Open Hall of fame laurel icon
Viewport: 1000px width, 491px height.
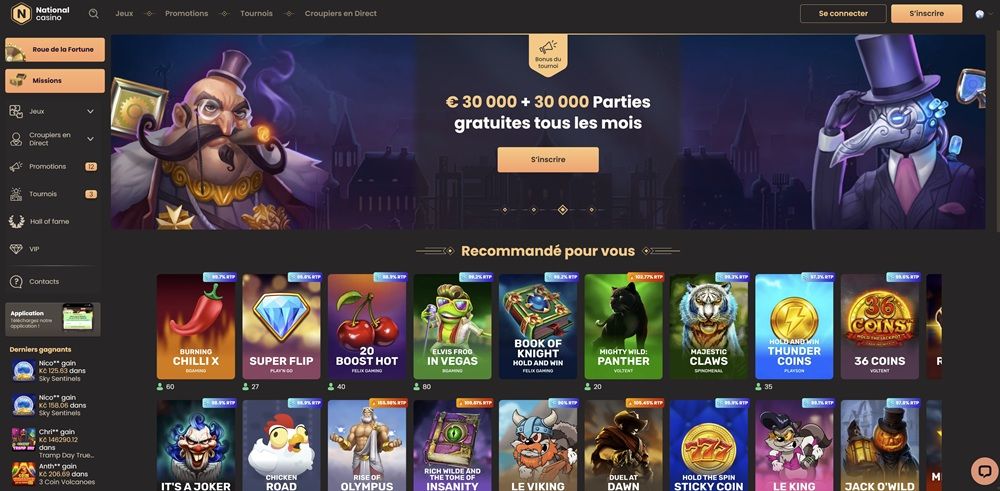[17, 221]
